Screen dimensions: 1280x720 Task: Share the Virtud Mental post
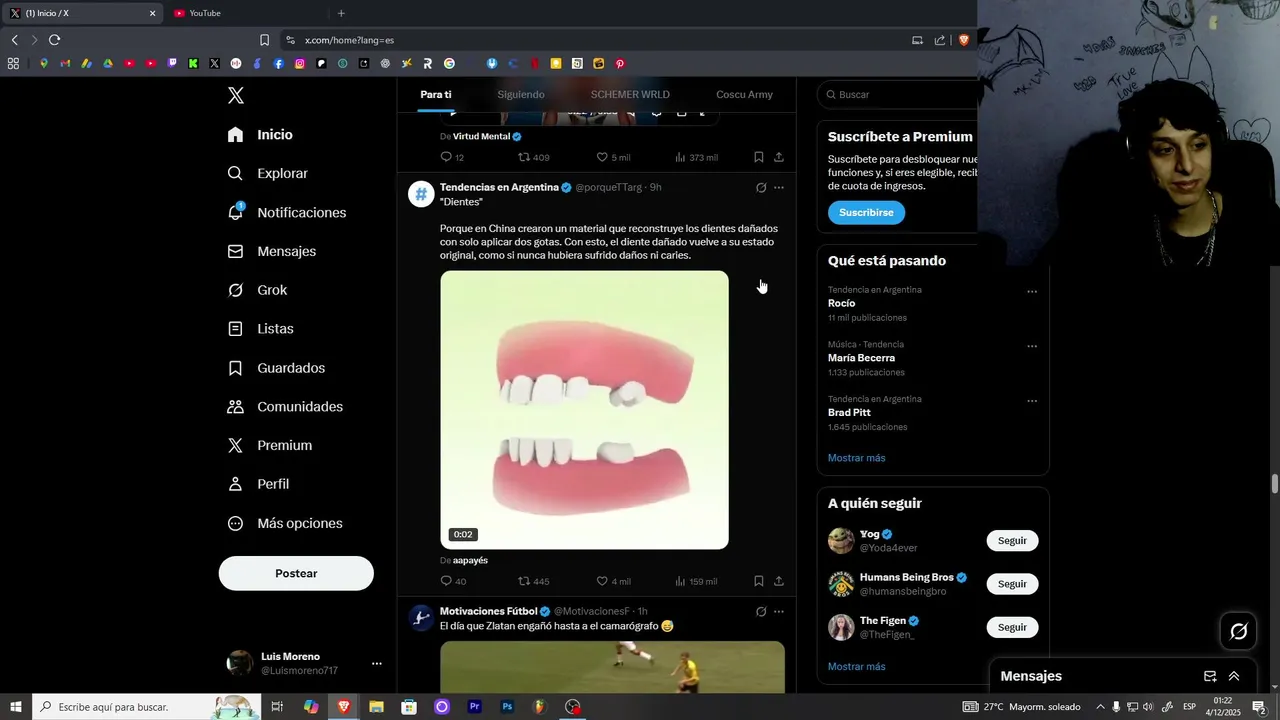pos(779,157)
